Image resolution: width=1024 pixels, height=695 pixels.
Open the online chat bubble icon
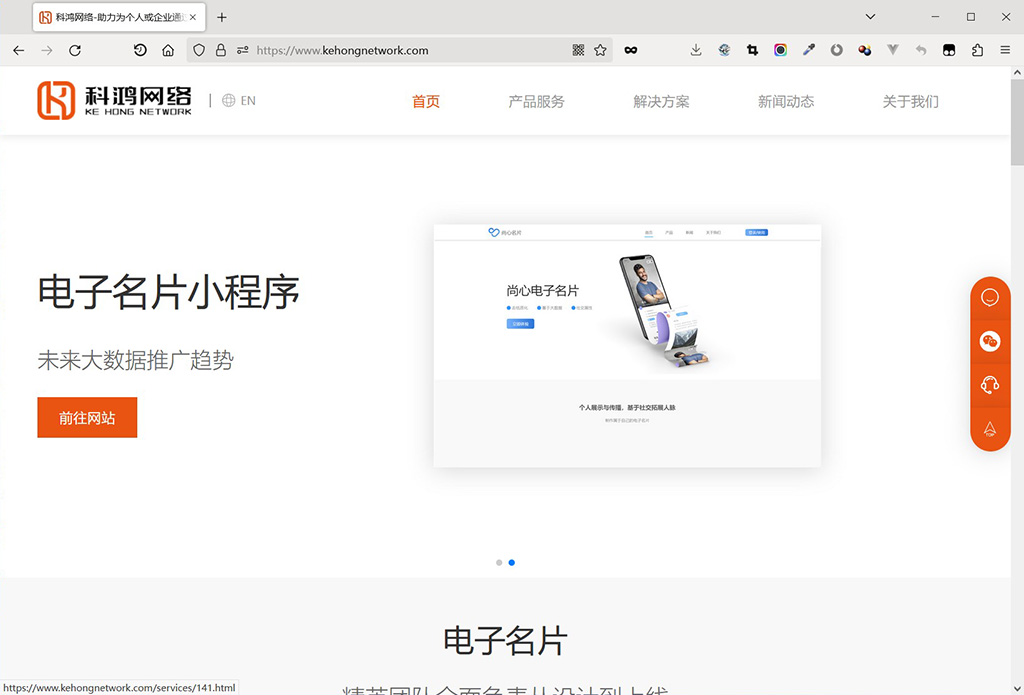pos(990,296)
